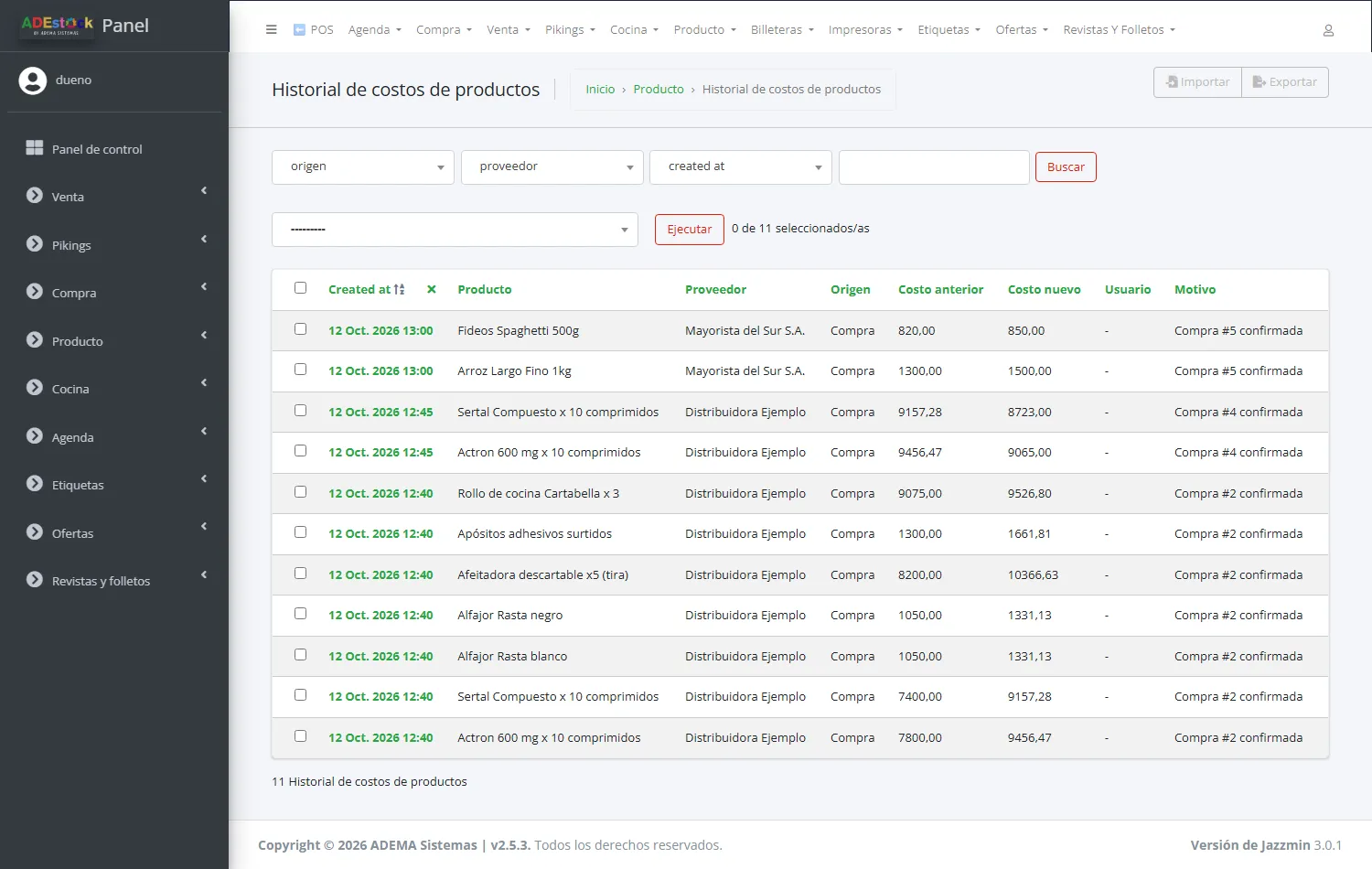Click the Agenda sidebar circle icon
This screenshot has height=869, width=1372.
(x=35, y=436)
